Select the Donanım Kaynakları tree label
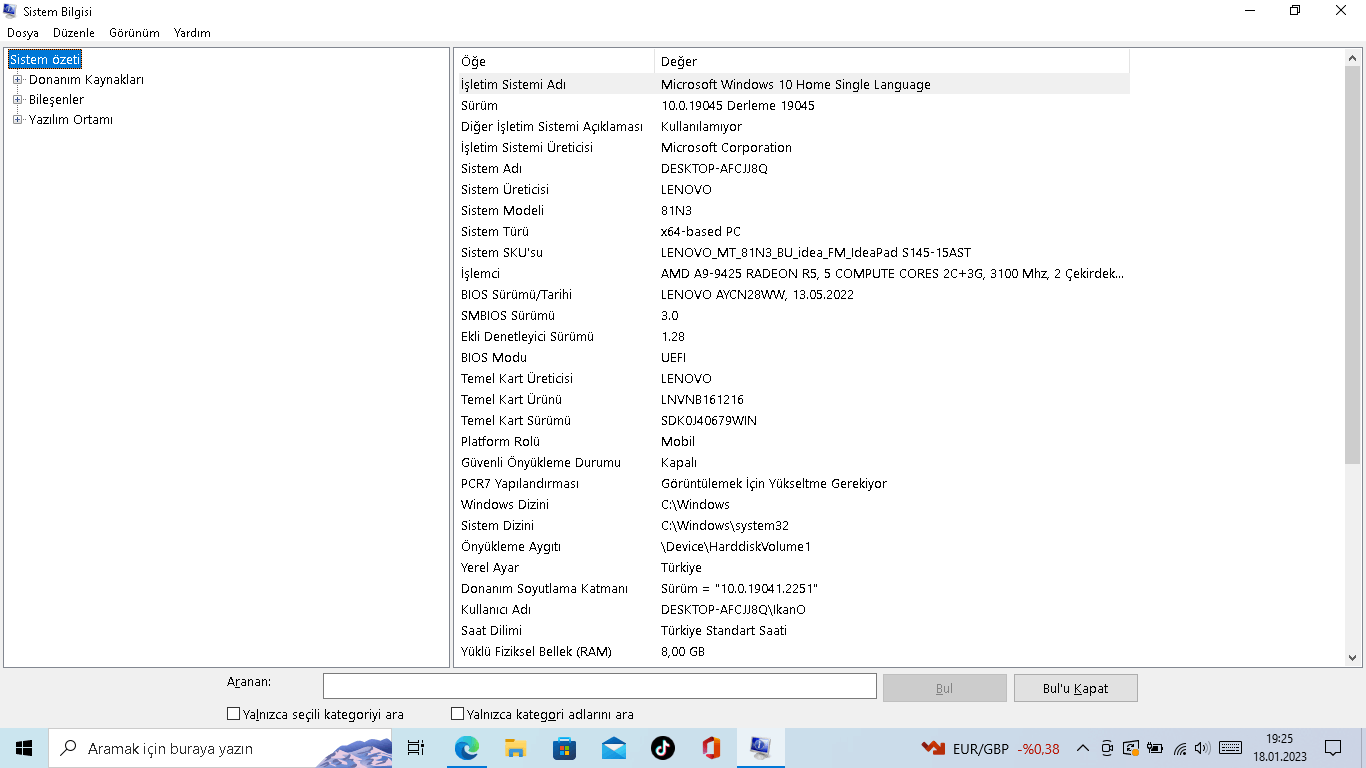 tap(86, 80)
